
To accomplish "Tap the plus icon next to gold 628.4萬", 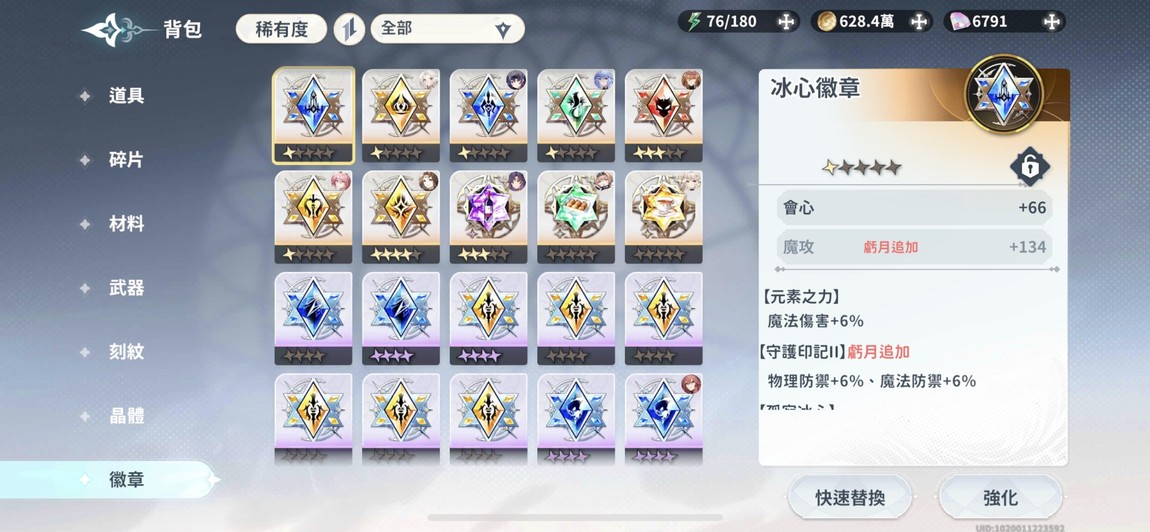I will click(919, 22).
